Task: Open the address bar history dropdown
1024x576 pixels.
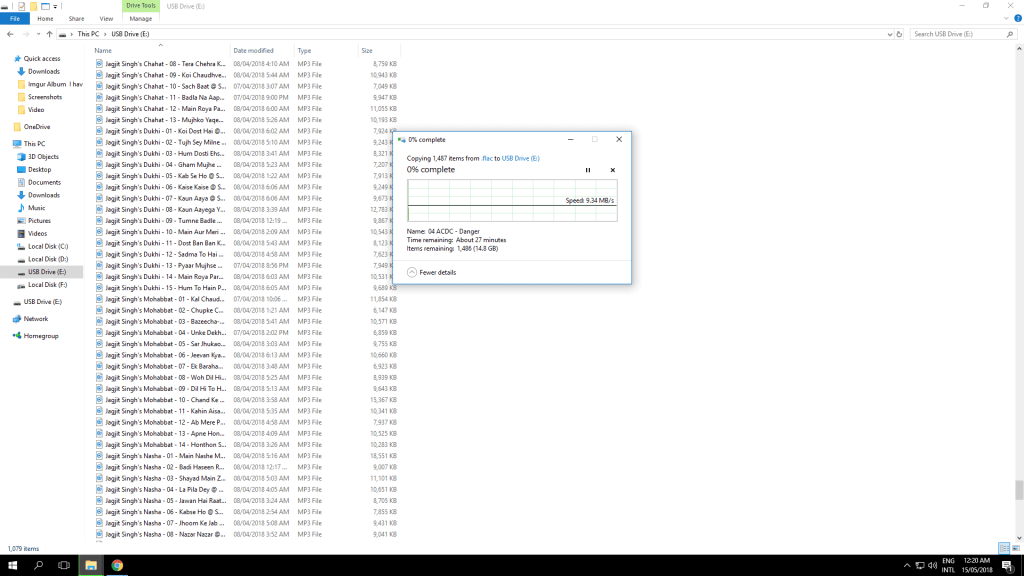Action: click(x=888, y=33)
